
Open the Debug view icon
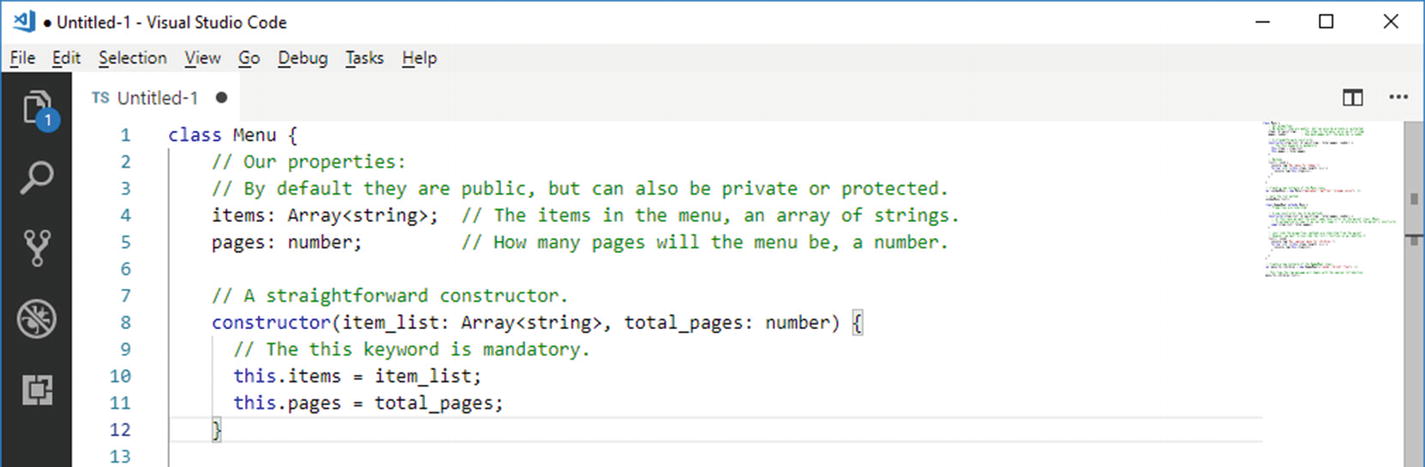[x=36, y=319]
